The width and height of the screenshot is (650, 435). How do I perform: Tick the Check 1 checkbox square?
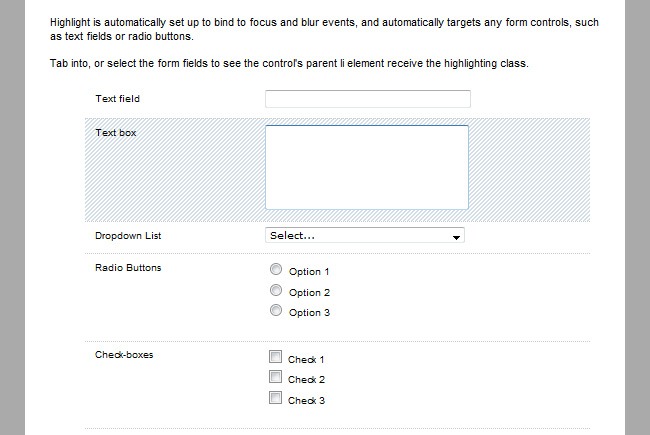pyautogui.click(x=275, y=357)
